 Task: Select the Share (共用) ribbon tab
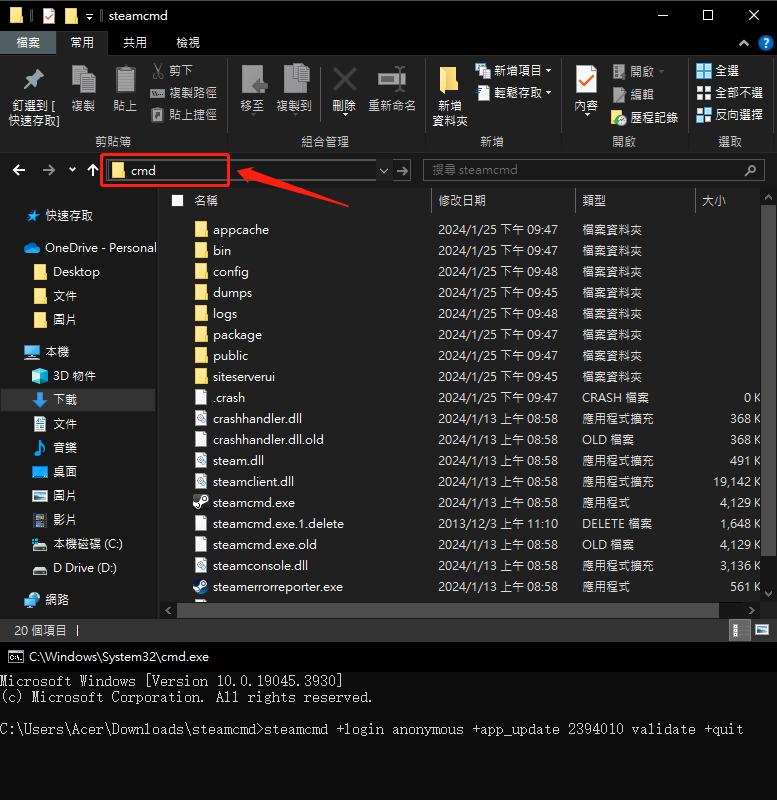pyautogui.click(x=135, y=43)
